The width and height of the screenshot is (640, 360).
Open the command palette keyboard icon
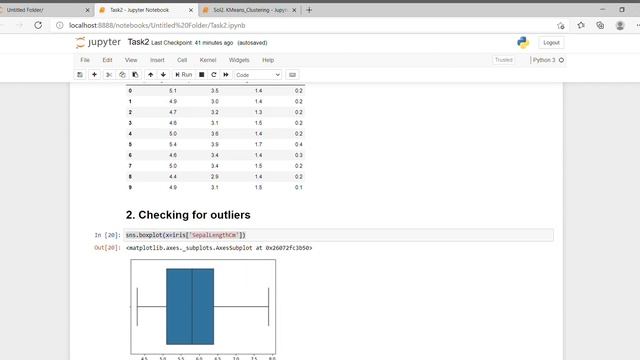tap(292, 75)
